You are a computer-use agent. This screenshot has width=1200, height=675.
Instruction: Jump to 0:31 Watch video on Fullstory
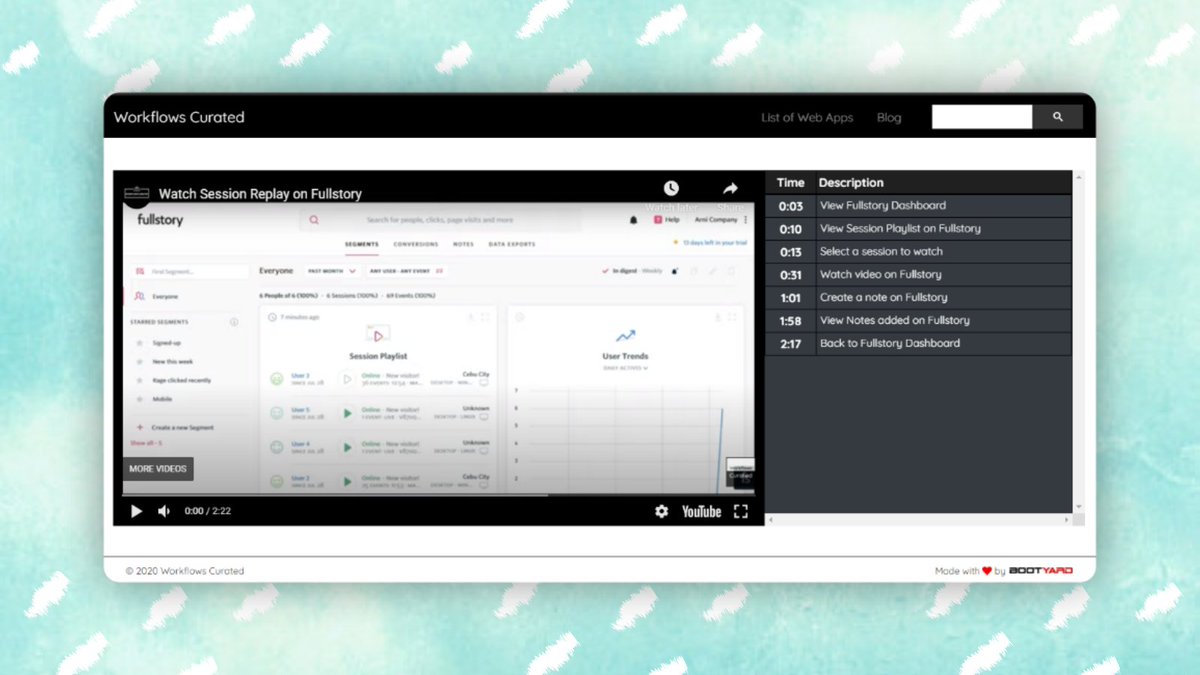pyautogui.click(x=919, y=275)
